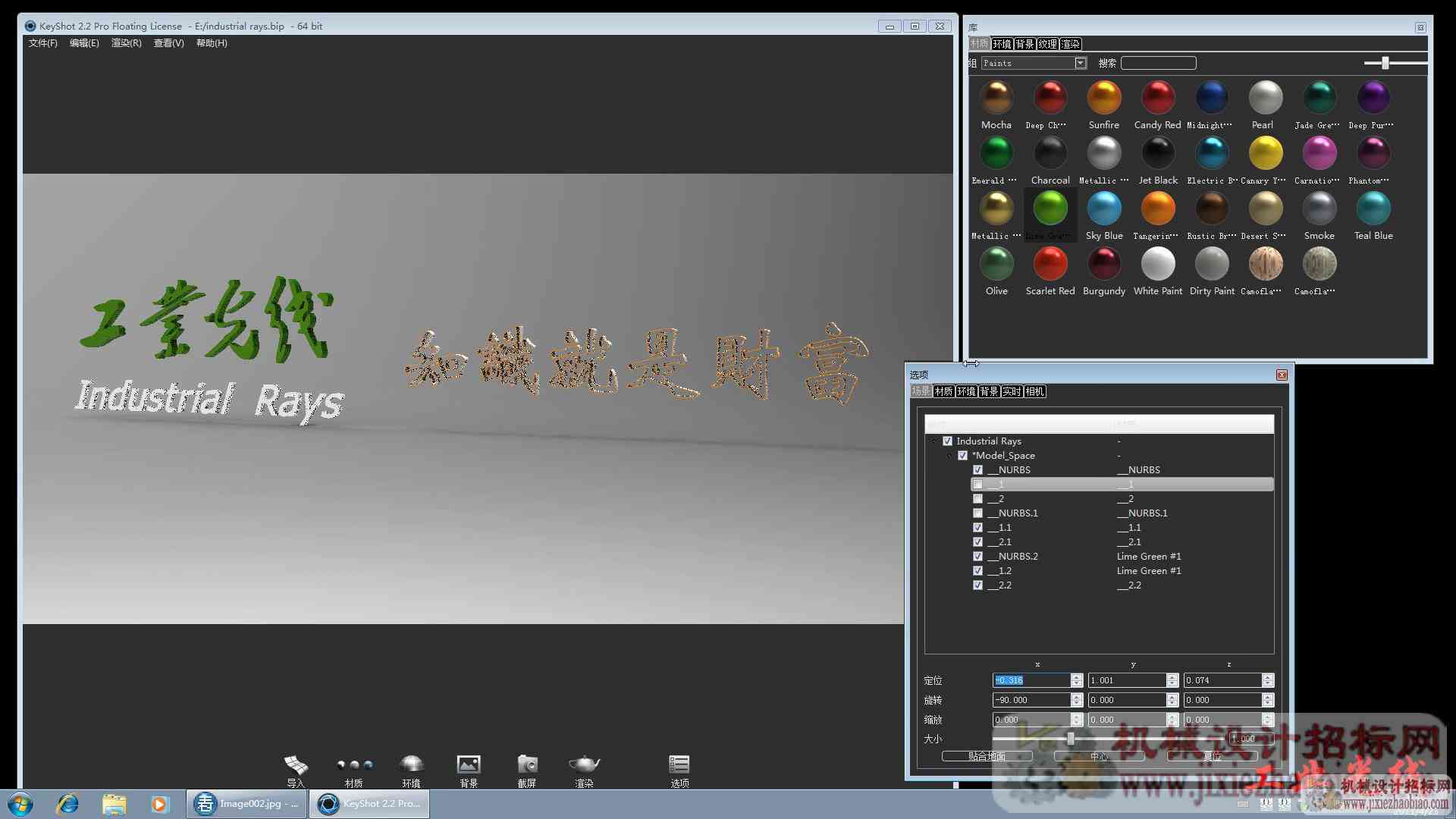Choose the Sky Blue material ball
This screenshot has width=1456, height=819.
tap(1104, 209)
